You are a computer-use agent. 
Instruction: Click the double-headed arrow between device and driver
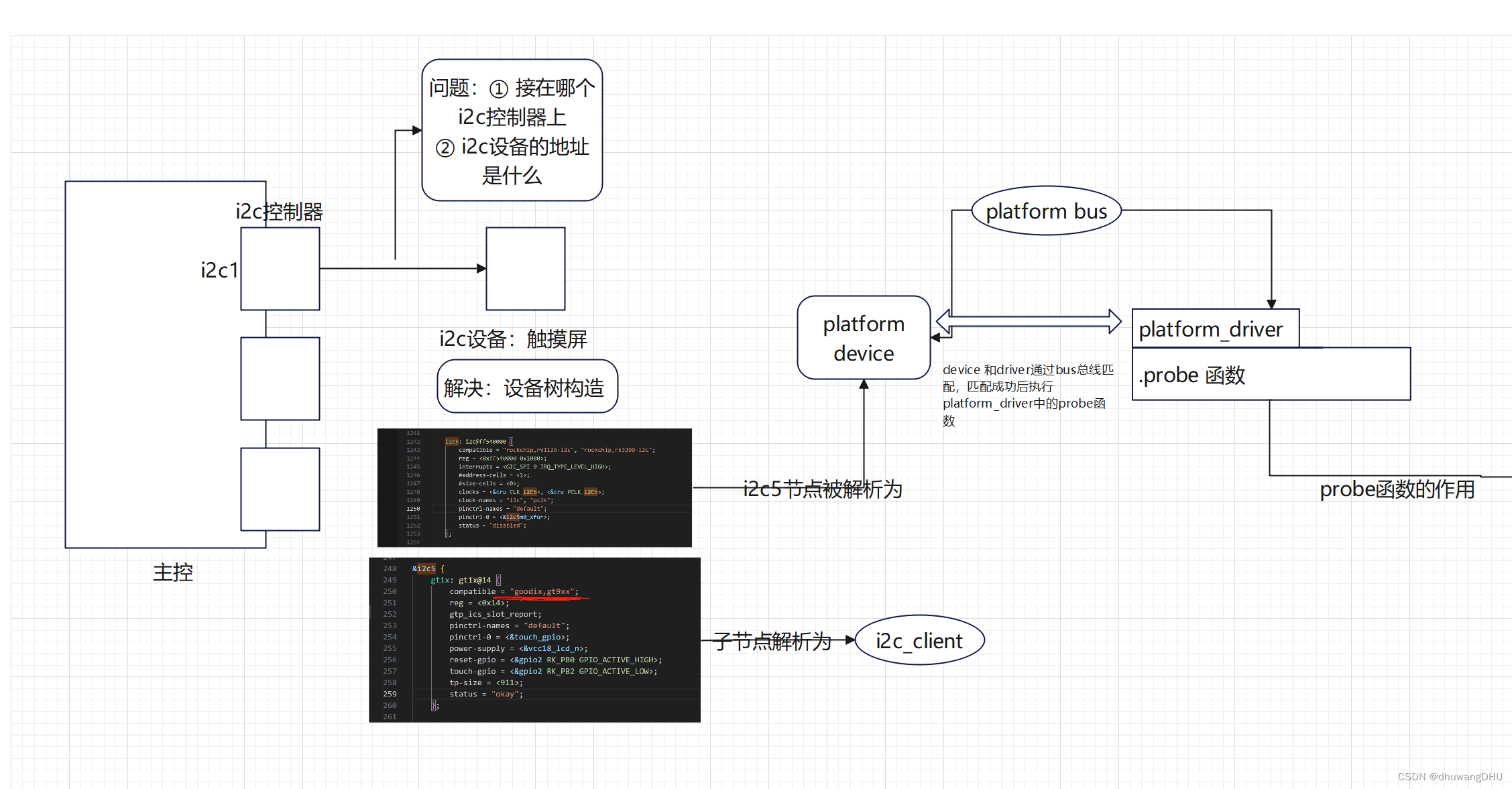1029,322
